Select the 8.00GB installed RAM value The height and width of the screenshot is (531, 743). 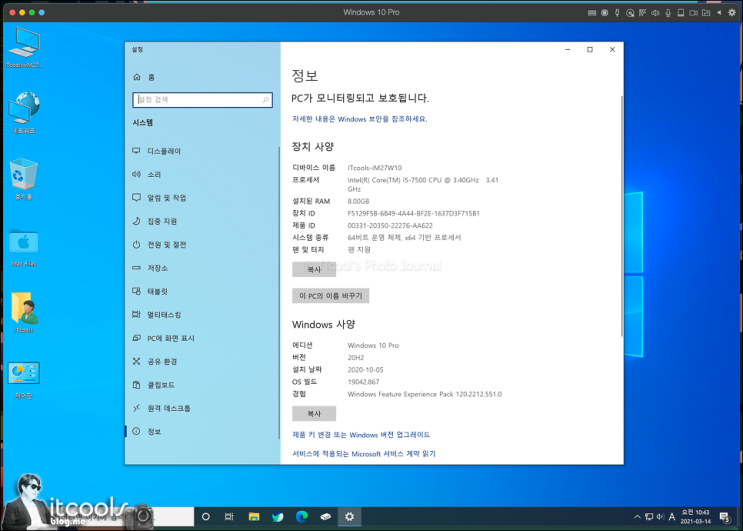click(x=358, y=201)
